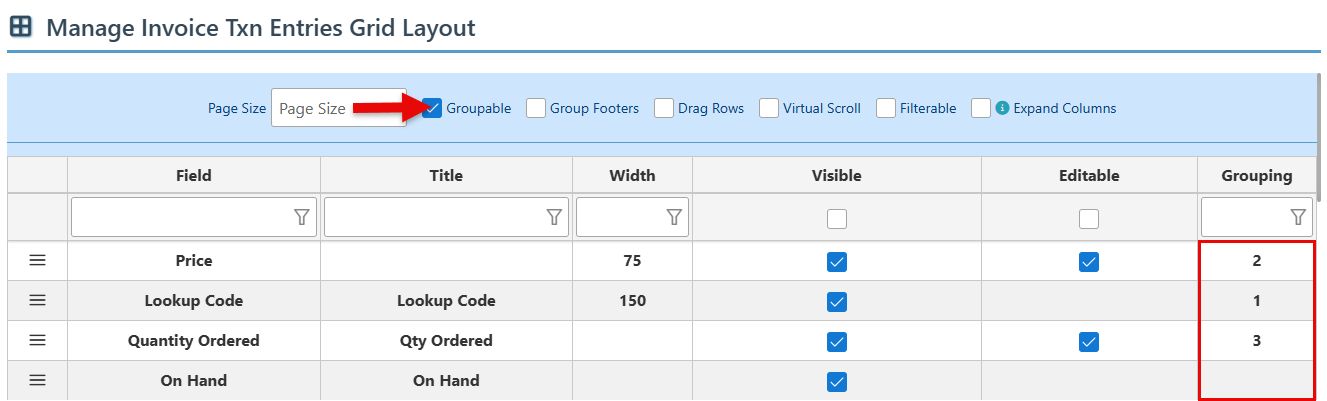Enable the Group Footers checkbox
This screenshot has width=1327, height=401.
pos(536,108)
